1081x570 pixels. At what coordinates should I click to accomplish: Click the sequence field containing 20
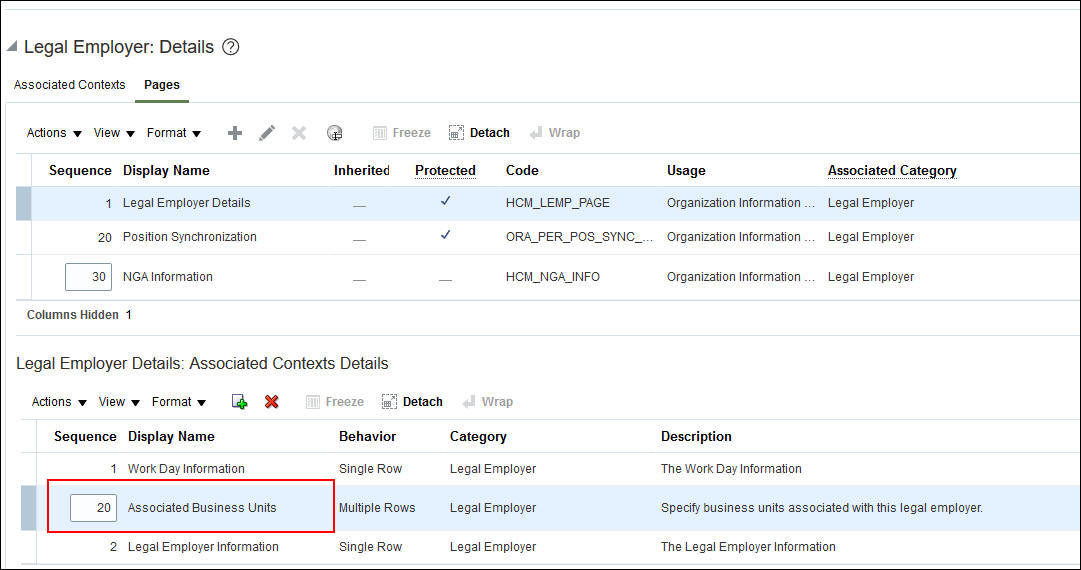[93, 507]
